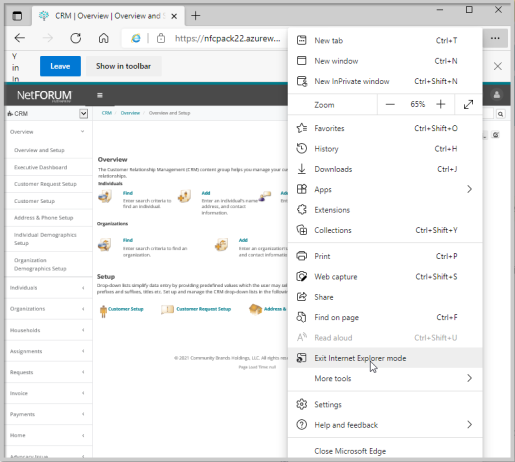This screenshot has width=515, height=462.
Task: Open New InPrivate window
Action: [385, 81]
